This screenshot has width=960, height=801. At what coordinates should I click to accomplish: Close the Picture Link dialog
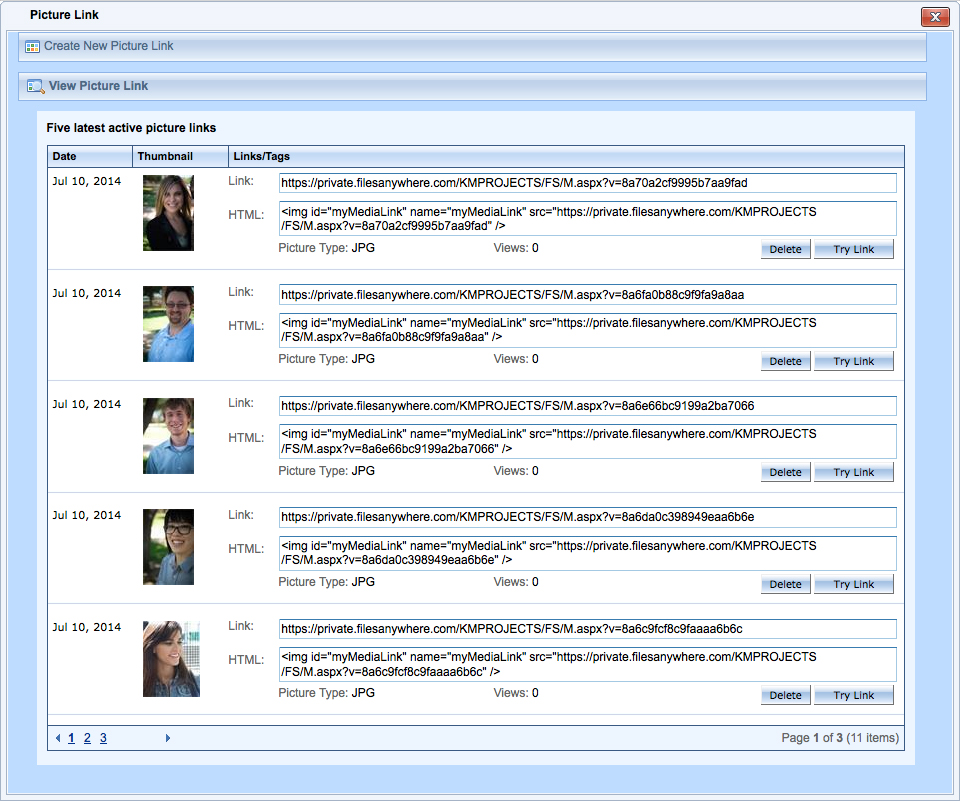[x=935, y=17]
